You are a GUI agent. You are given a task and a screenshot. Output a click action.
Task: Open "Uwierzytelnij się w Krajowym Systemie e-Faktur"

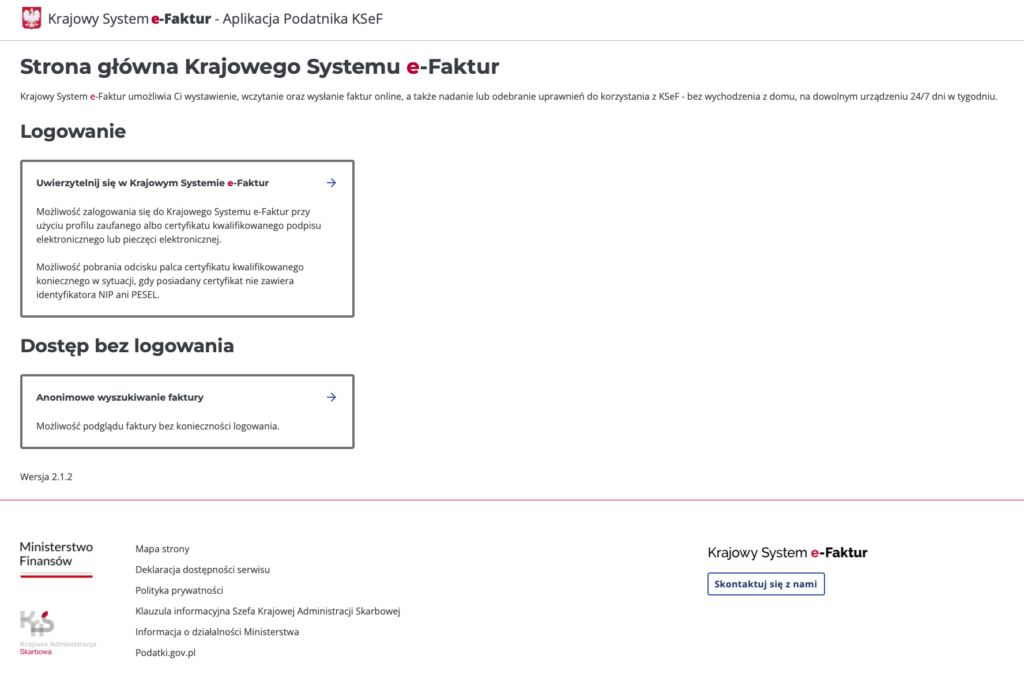[152, 183]
